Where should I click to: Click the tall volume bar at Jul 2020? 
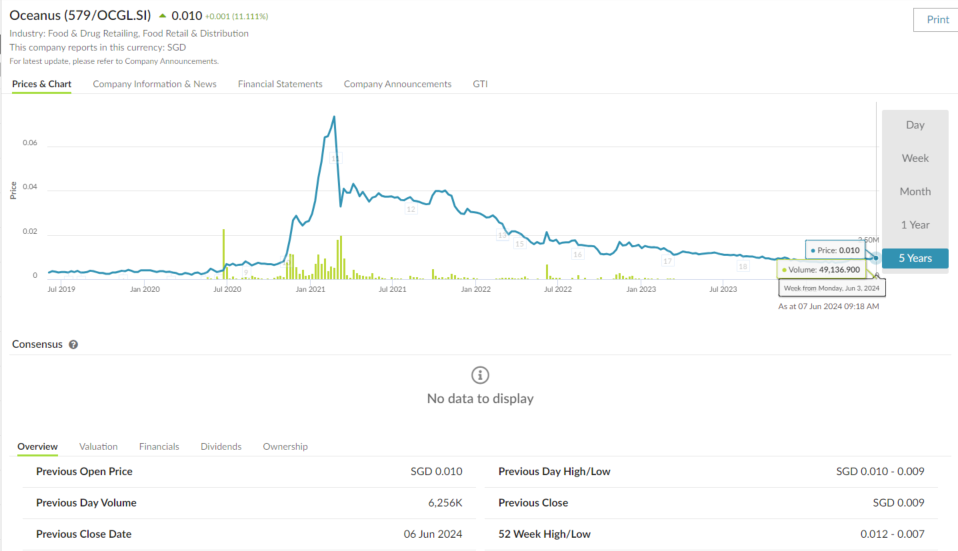[224, 254]
